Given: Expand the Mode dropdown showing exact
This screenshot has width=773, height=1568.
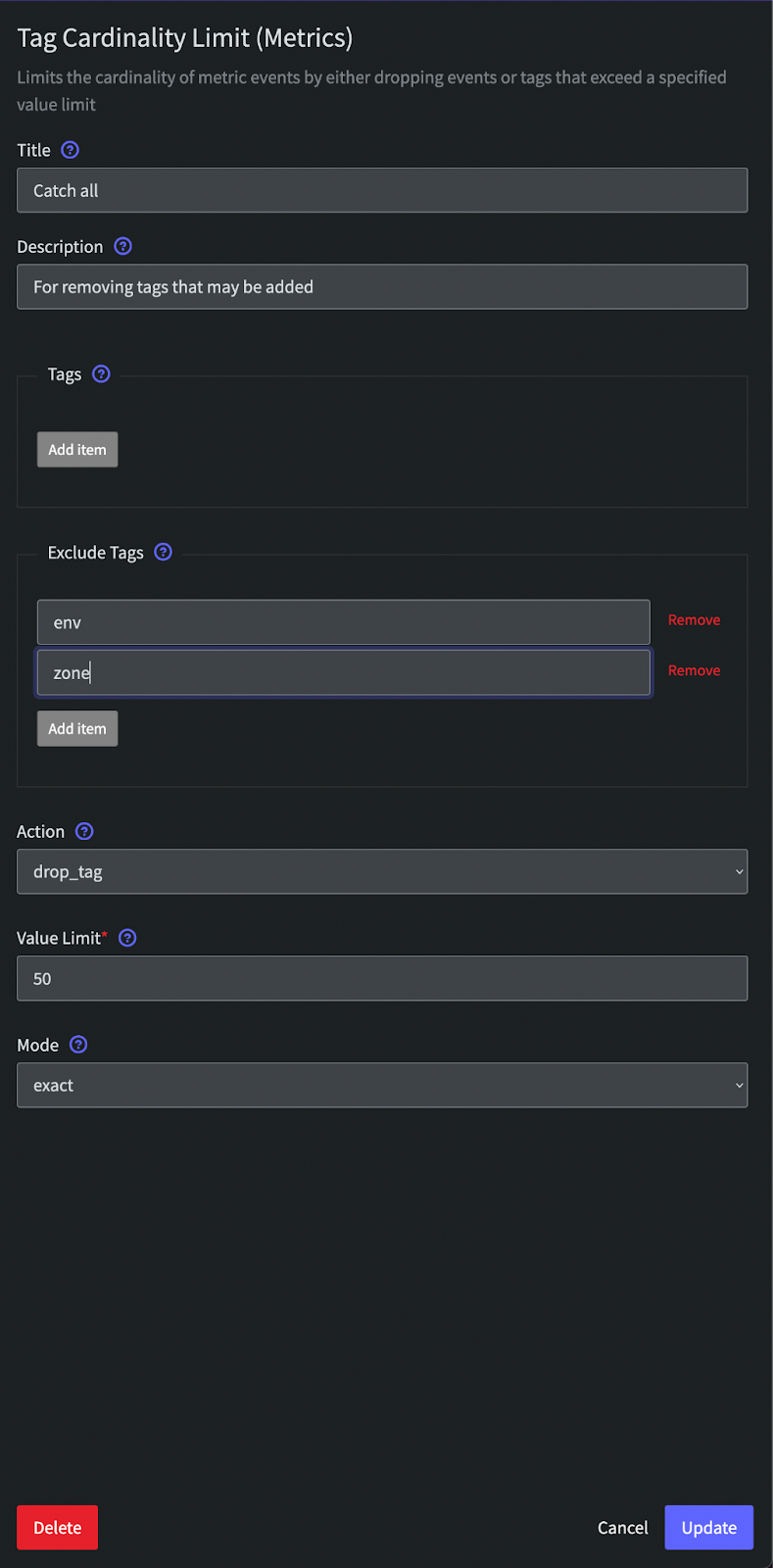Looking at the screenshot, I should tap(382, 1085).
